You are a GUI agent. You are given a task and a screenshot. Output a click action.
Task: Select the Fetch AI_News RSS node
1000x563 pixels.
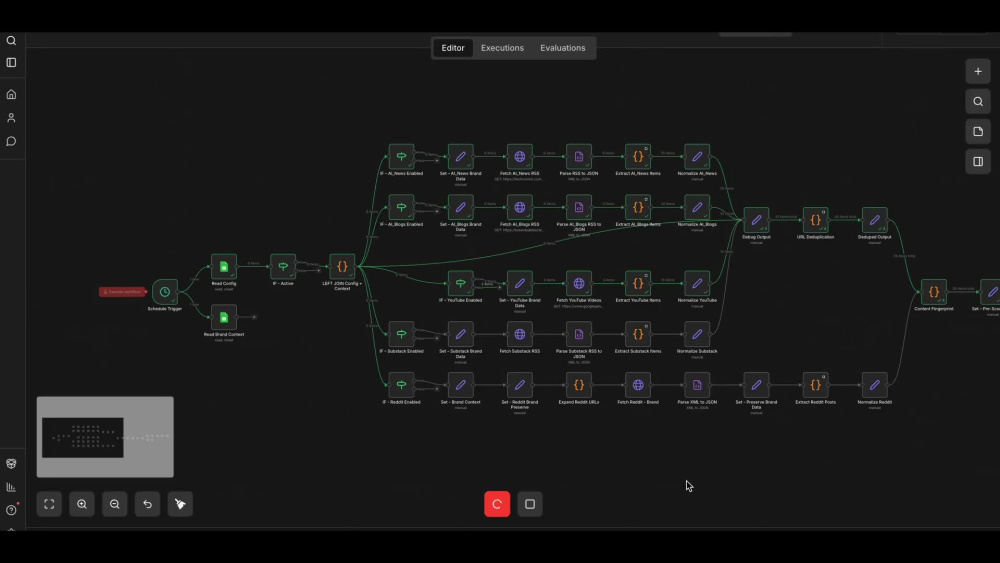point(520,157)
